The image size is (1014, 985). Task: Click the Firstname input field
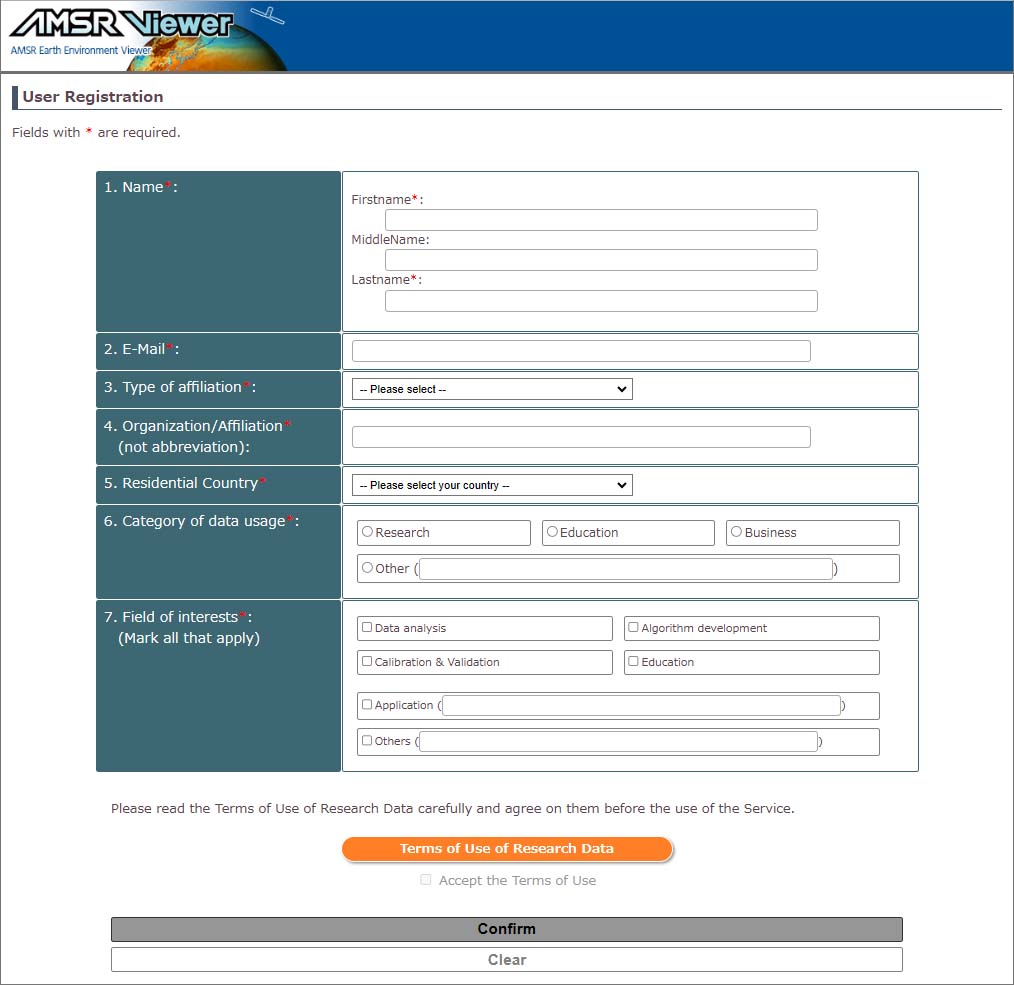coord(601,220)
